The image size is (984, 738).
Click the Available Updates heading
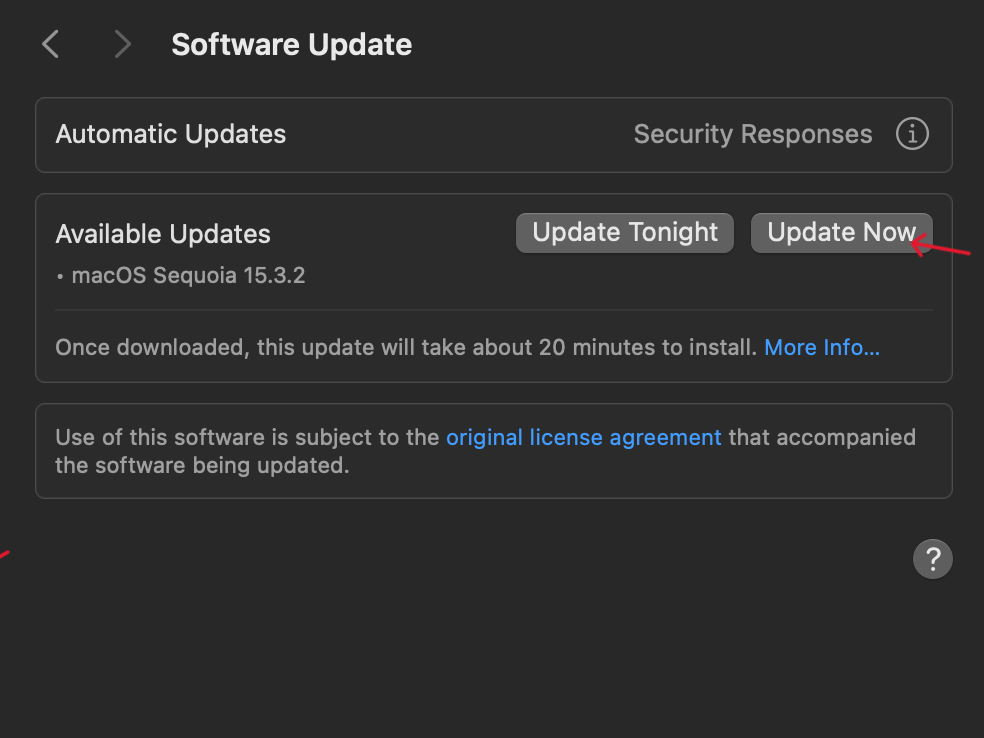(x=163, y=234)
